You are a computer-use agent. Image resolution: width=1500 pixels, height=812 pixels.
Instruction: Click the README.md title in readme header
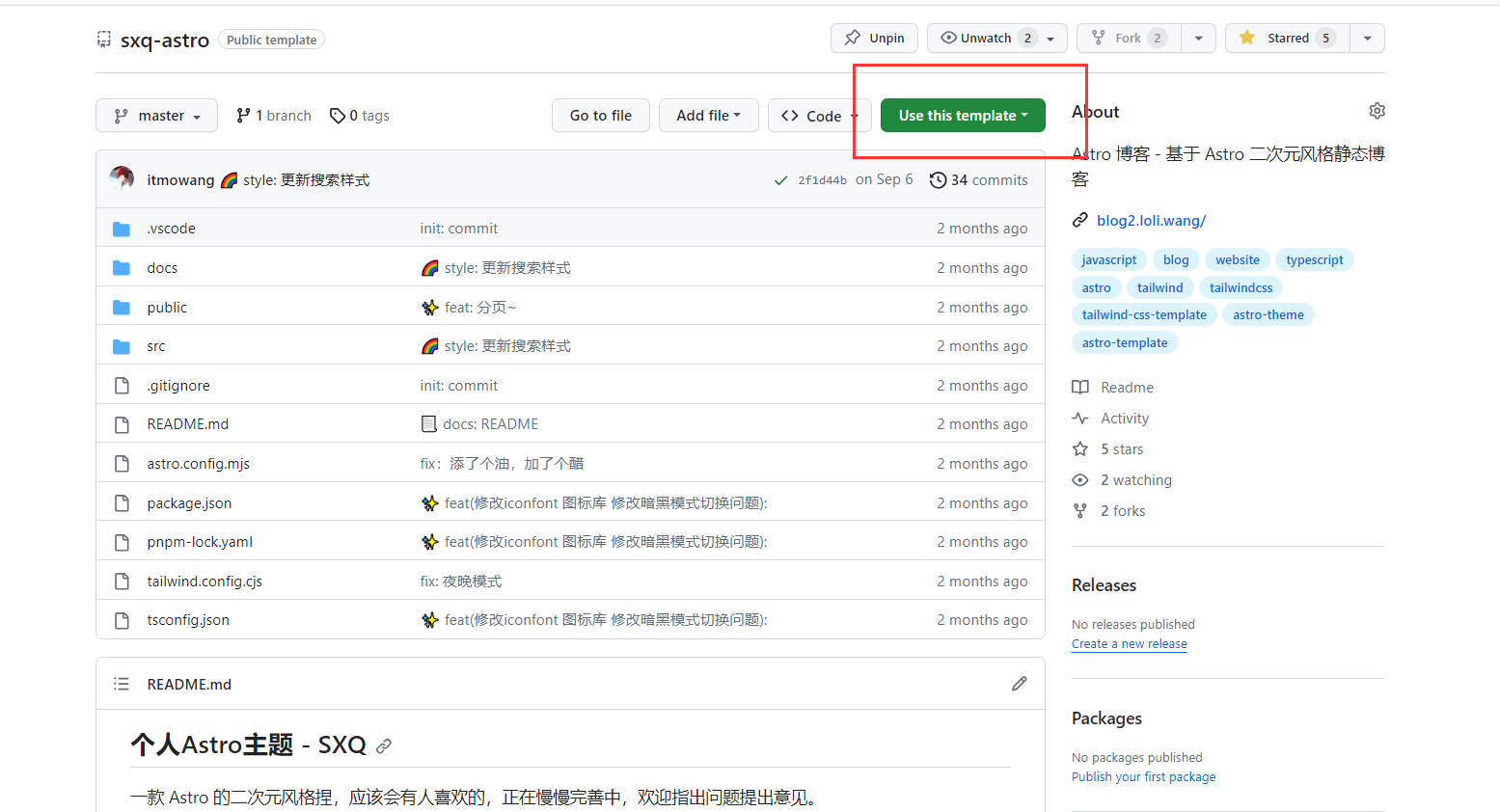click(189, 685)
